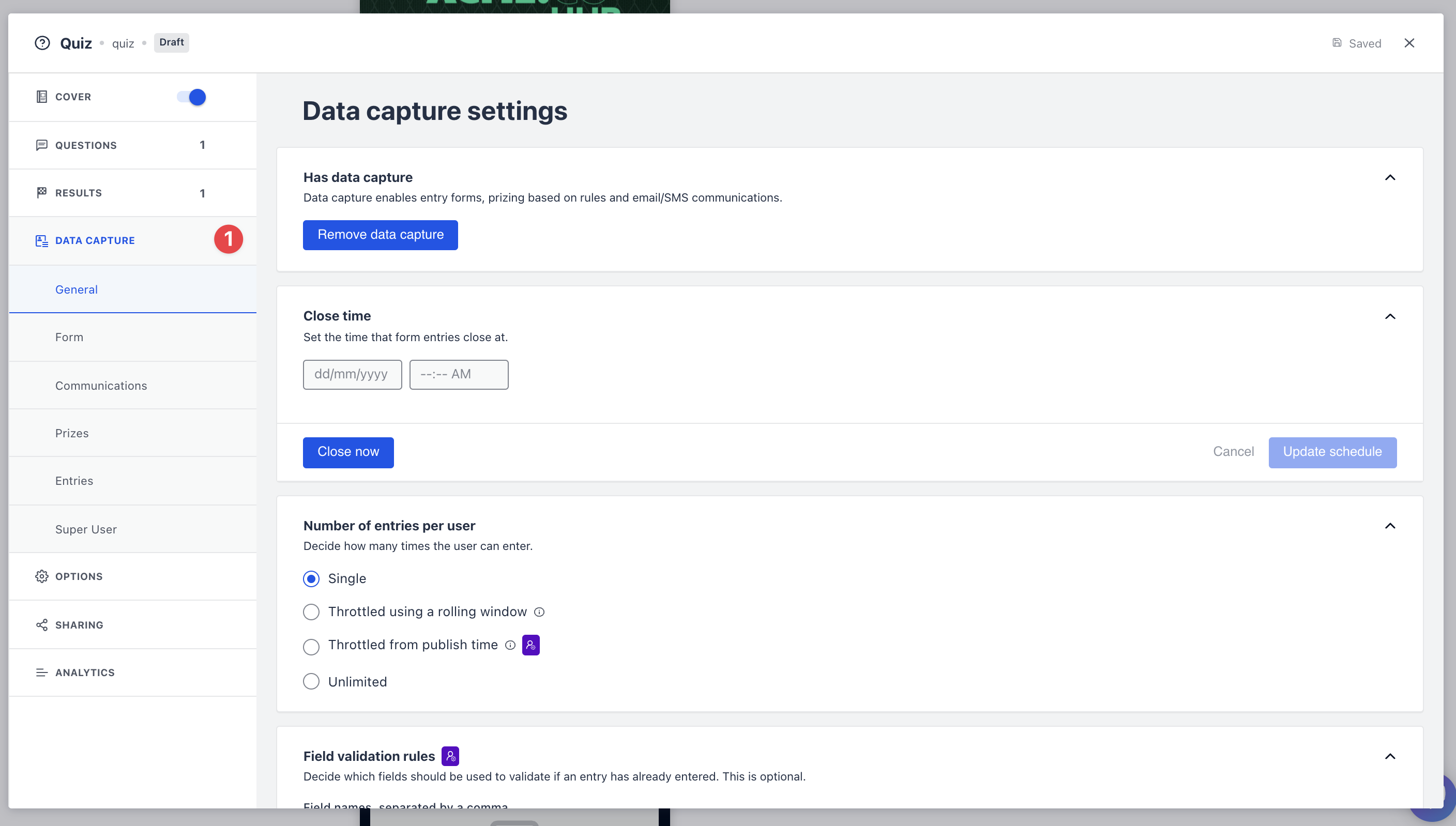Click the quiz question-mark icon in header
Viewport: 1456px width, 826px height.
[42, 43]
